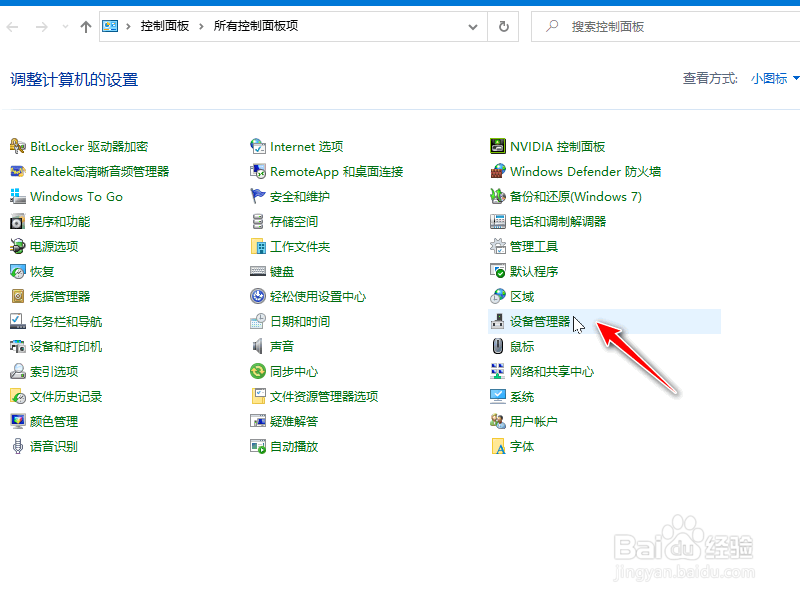800x600 pixels.
Task: Click the 文件历史记录 icon
Action: [x=17, y=396]
